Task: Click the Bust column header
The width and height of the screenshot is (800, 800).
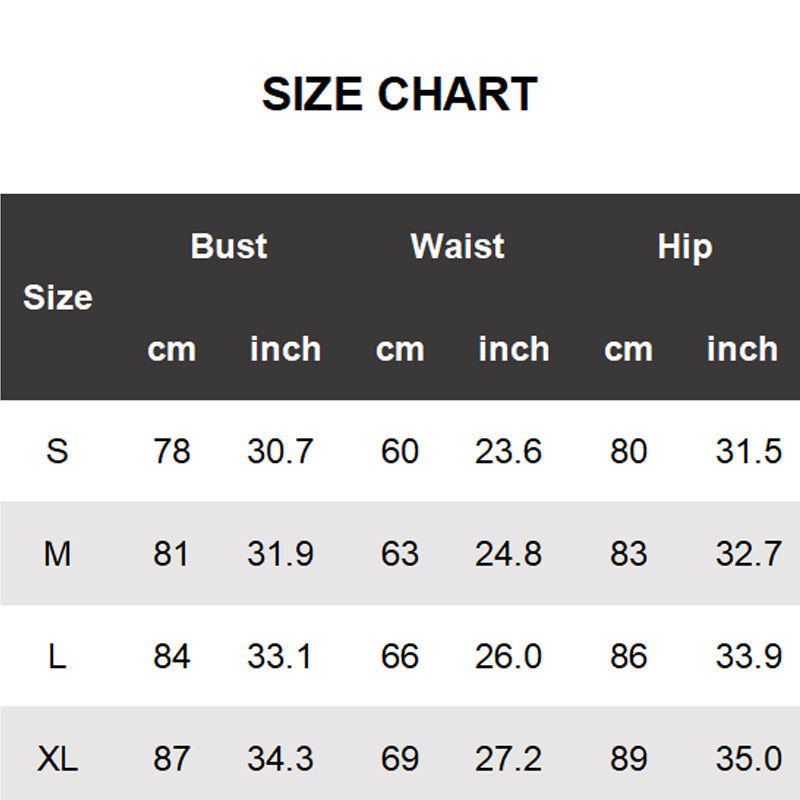Action: click(229, 246)
